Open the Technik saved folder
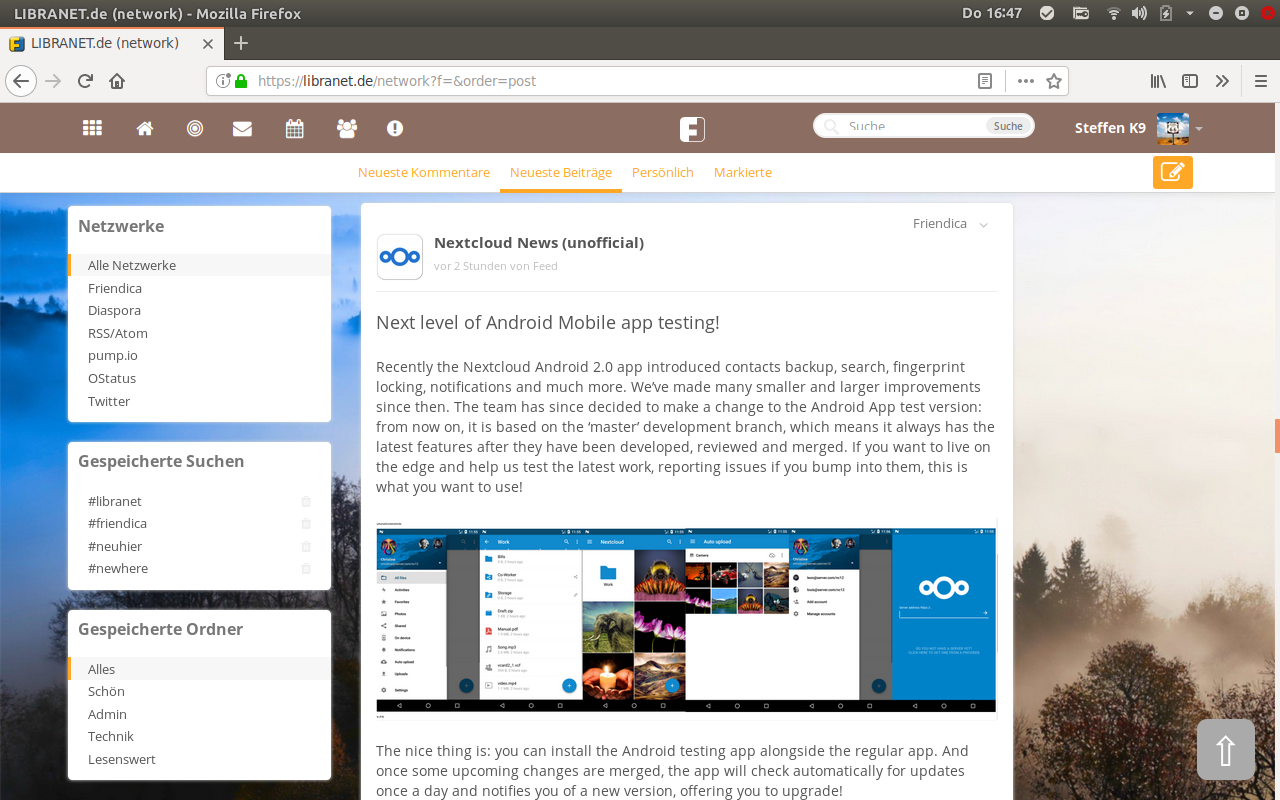 (x=110, y=736)
